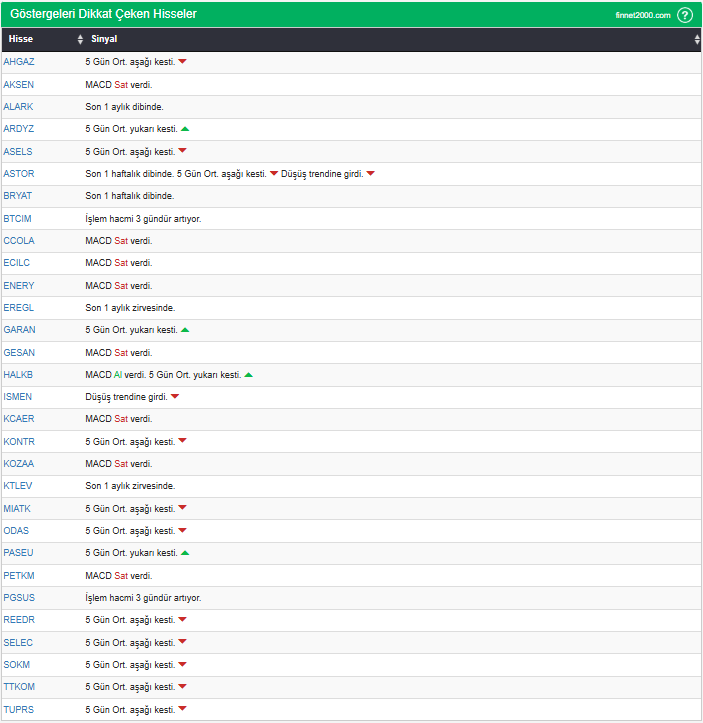Click the BTCIM ticker symbol
The width and height of the screenshot is (703, 723).
[18, 218]
